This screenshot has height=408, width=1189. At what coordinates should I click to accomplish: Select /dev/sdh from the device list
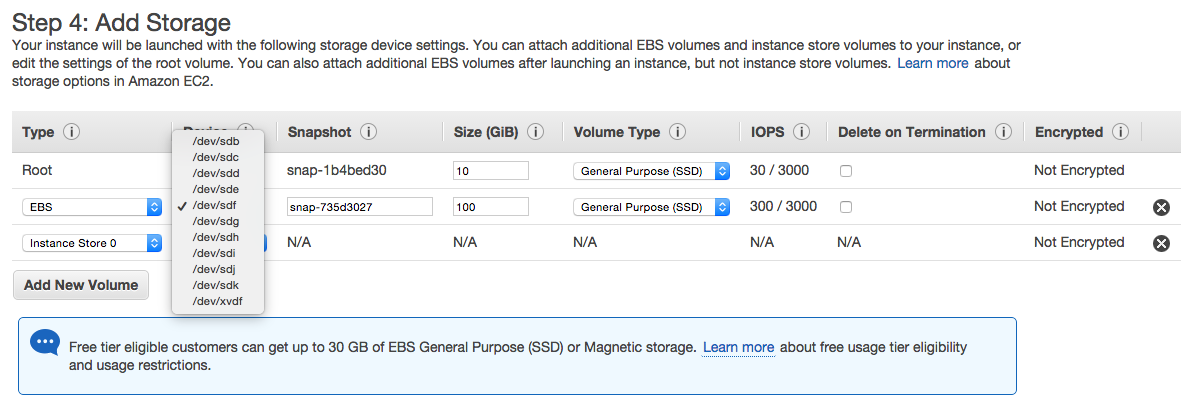[215, 237]
